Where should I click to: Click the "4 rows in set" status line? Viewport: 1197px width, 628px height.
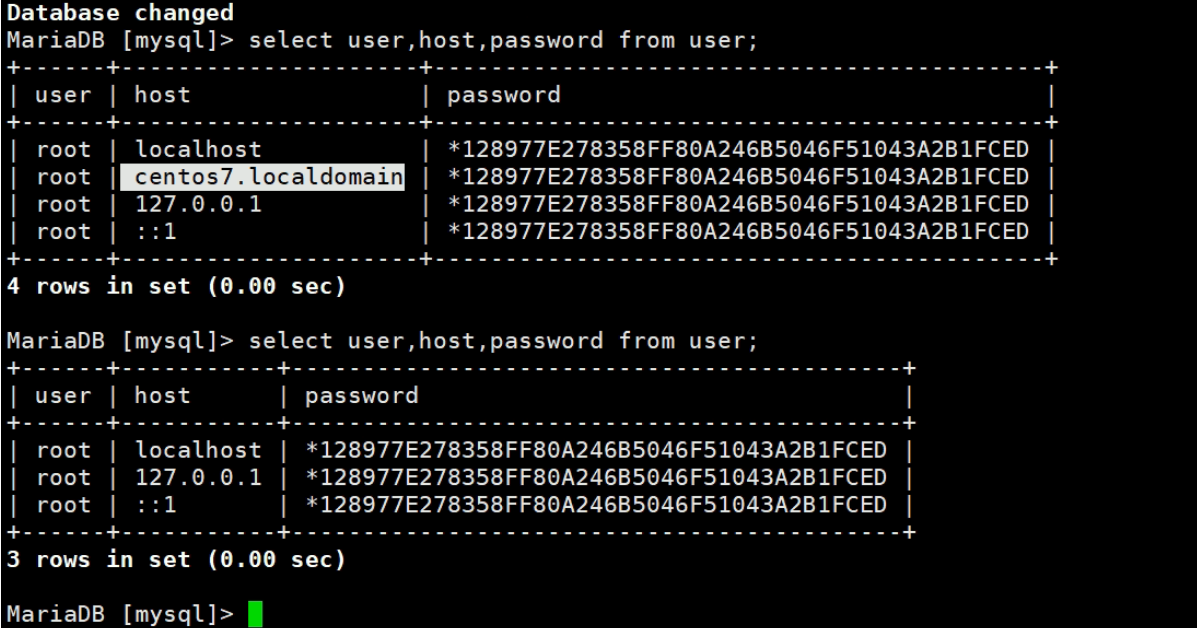[x=176, y=286]
